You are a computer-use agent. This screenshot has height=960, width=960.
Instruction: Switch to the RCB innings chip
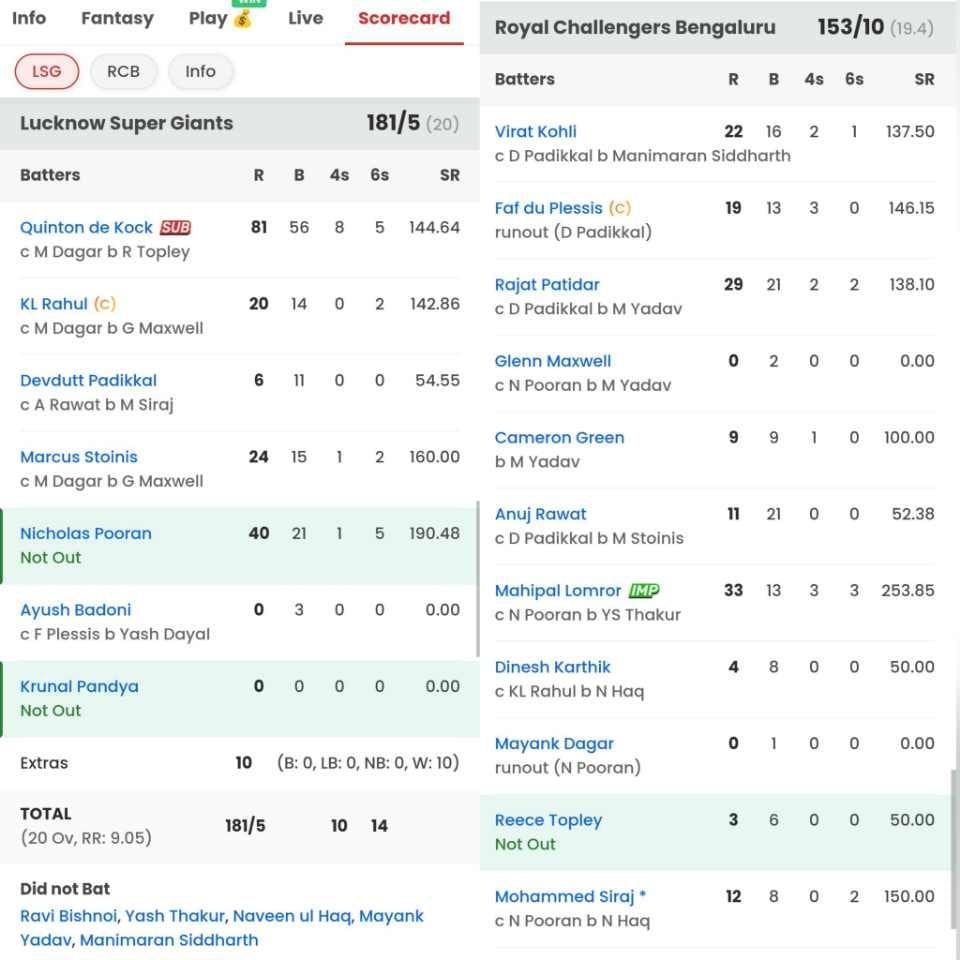point(123,71)
